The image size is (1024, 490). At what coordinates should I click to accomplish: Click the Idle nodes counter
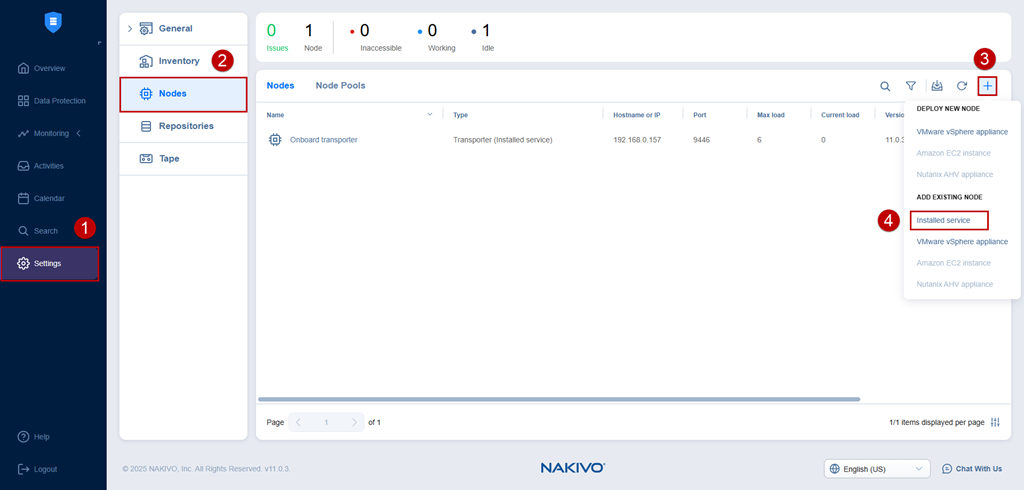click(x=483, y=37)
